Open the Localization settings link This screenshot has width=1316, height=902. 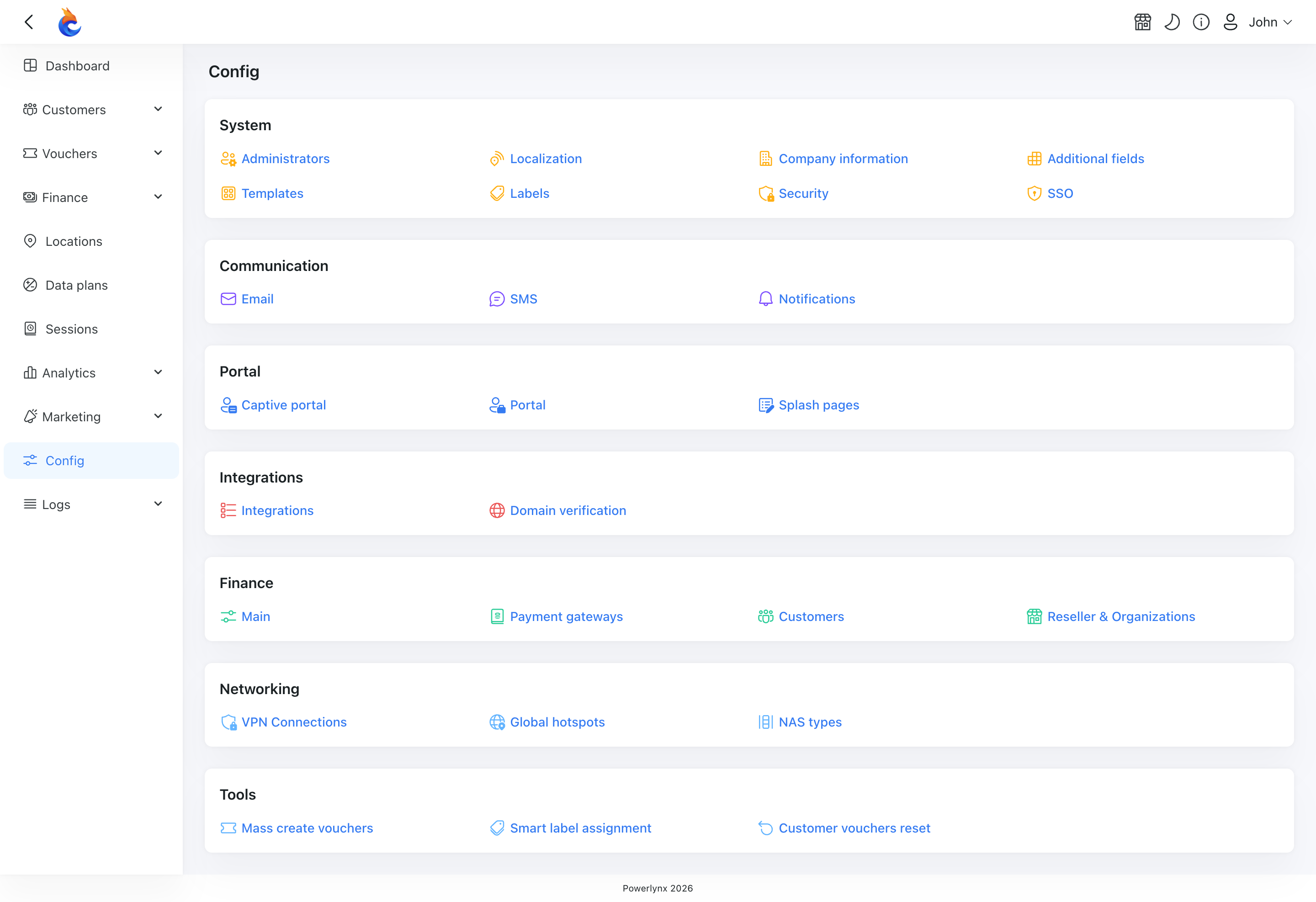(546, 159)
